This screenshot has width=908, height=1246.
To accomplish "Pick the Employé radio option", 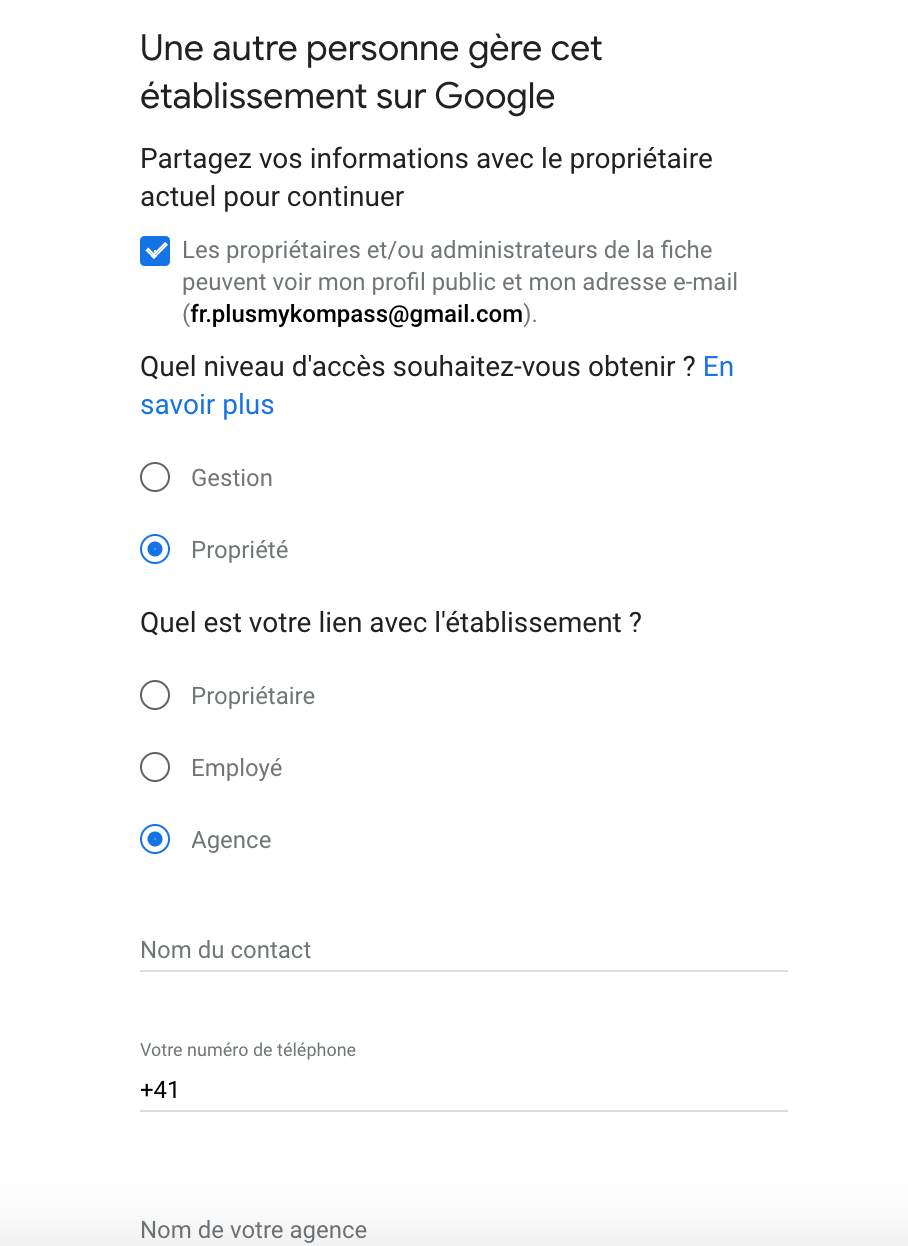I will [x=155, y=767].
